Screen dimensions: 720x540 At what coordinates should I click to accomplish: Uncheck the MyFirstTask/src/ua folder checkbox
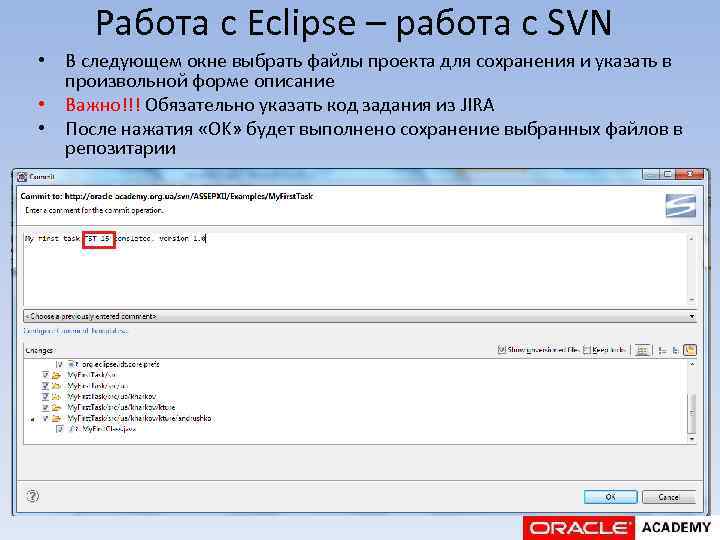[x=45, y=386]
